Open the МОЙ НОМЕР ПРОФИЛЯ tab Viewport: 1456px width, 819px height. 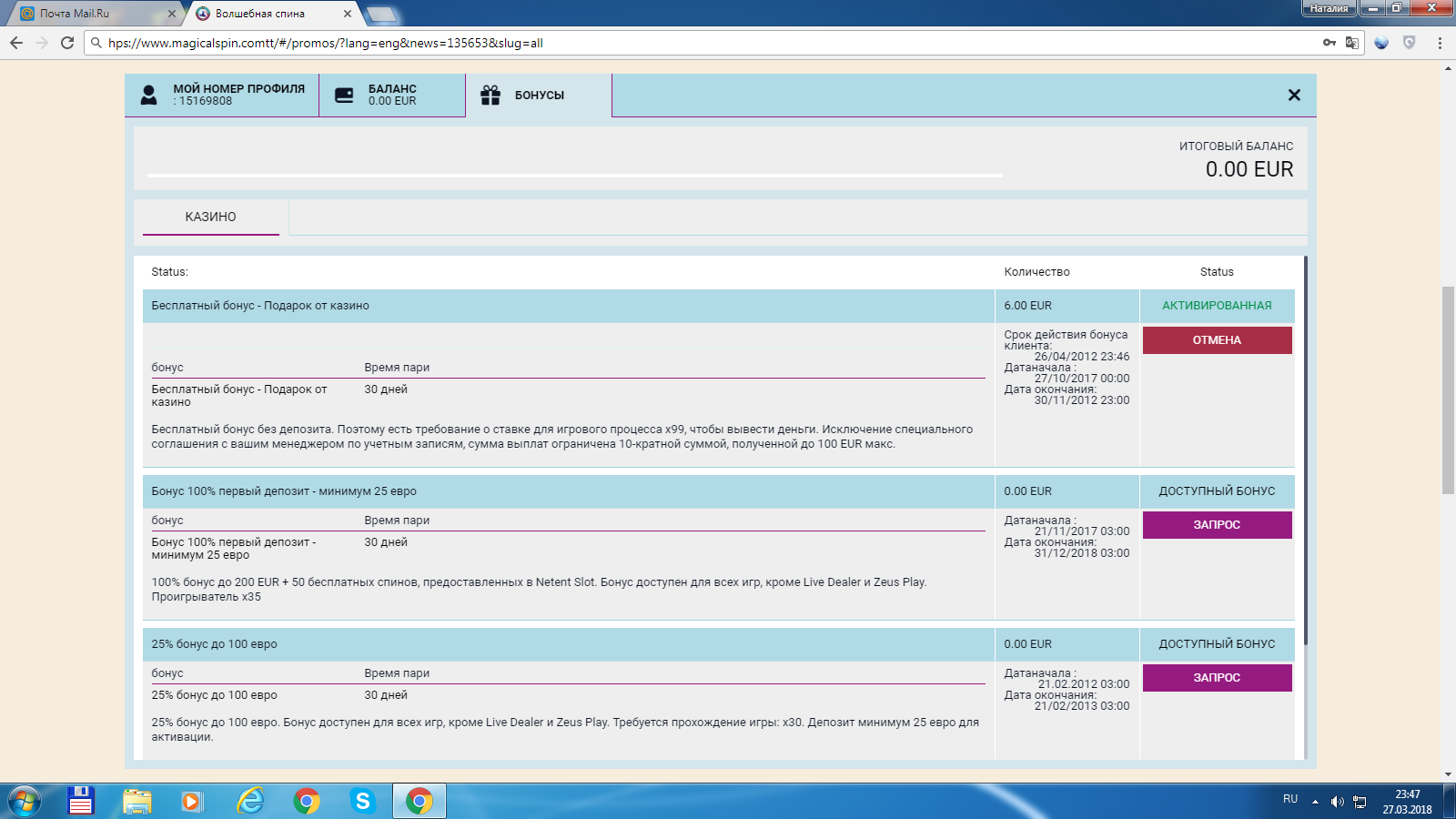[x=222, y=96]
